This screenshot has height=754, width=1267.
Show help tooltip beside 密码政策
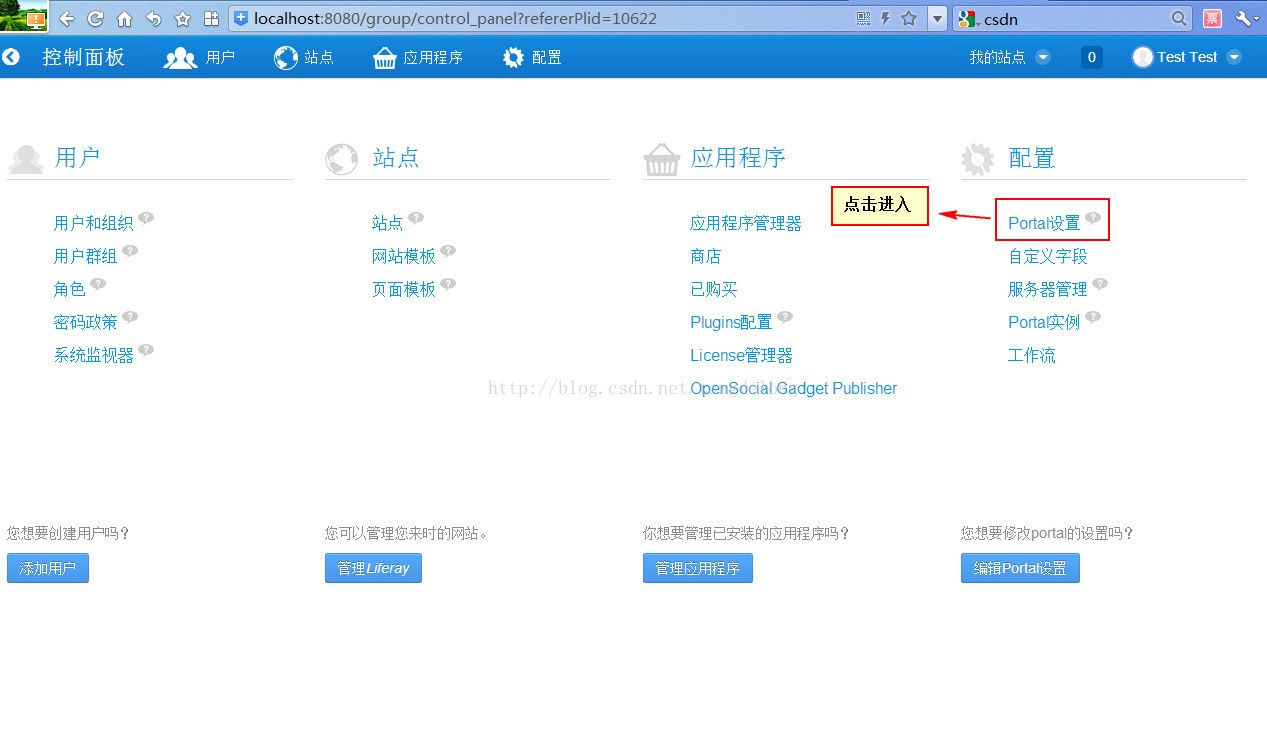click(x=130, y=316)
